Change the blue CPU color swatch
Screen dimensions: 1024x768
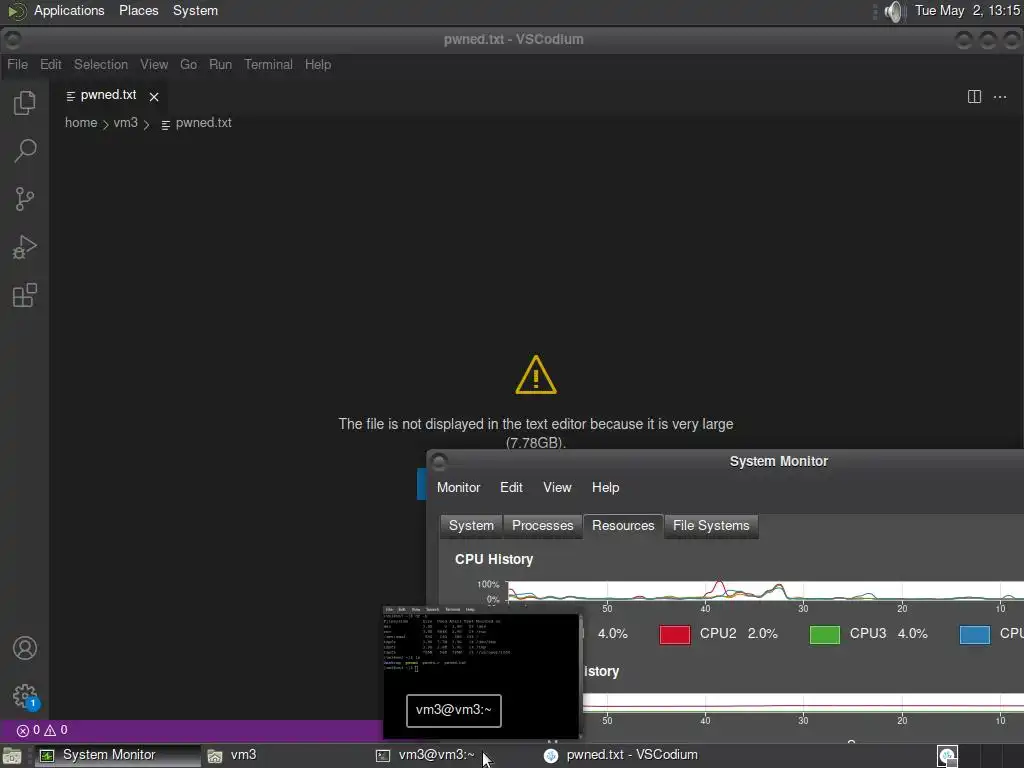coord(975,635)
